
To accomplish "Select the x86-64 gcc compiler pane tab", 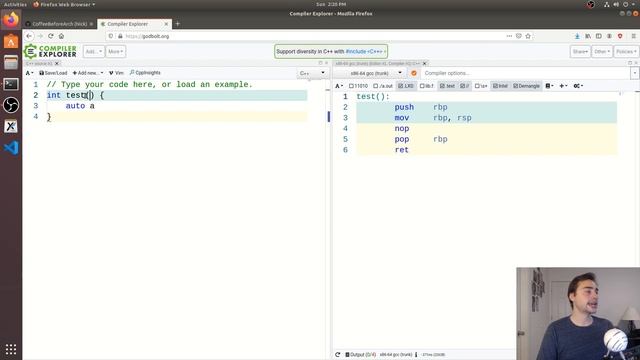I will tap(378, 63).
